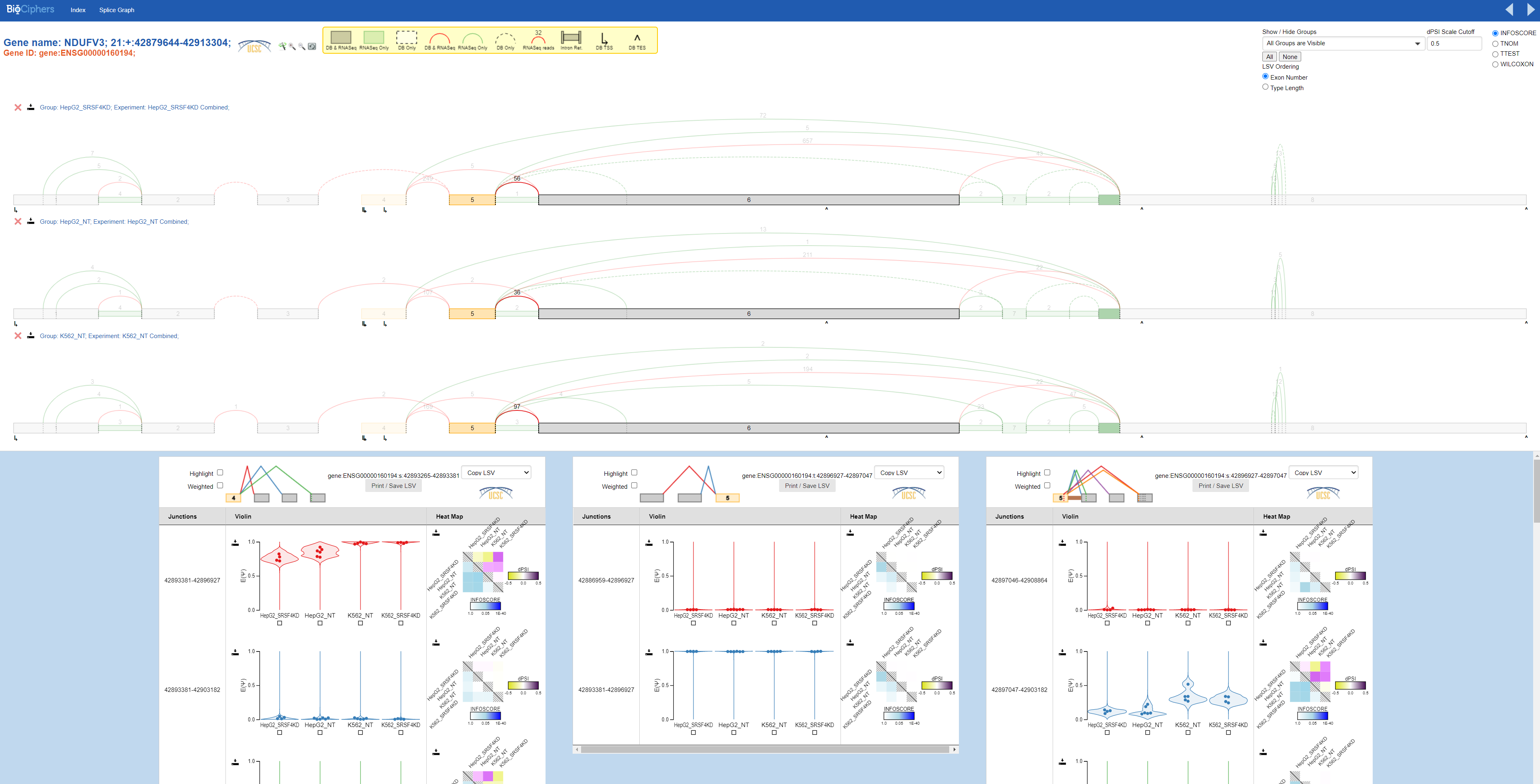Download heat map for junction 42886959-42896927
1540x784 pixels.
(849, 532)
